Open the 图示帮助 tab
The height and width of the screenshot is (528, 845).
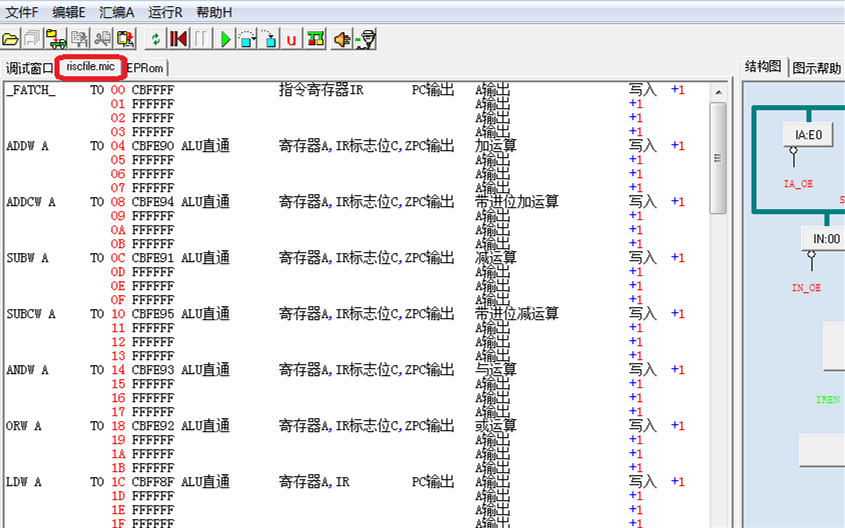(816, 68)
